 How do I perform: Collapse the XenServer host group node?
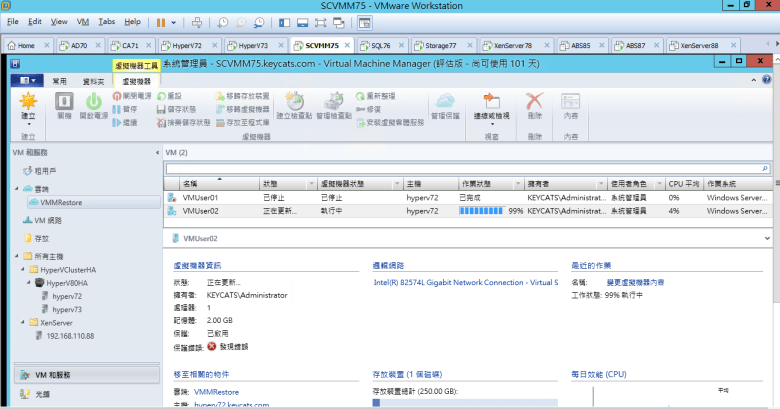pyautogui.click(x=24, y=323)
